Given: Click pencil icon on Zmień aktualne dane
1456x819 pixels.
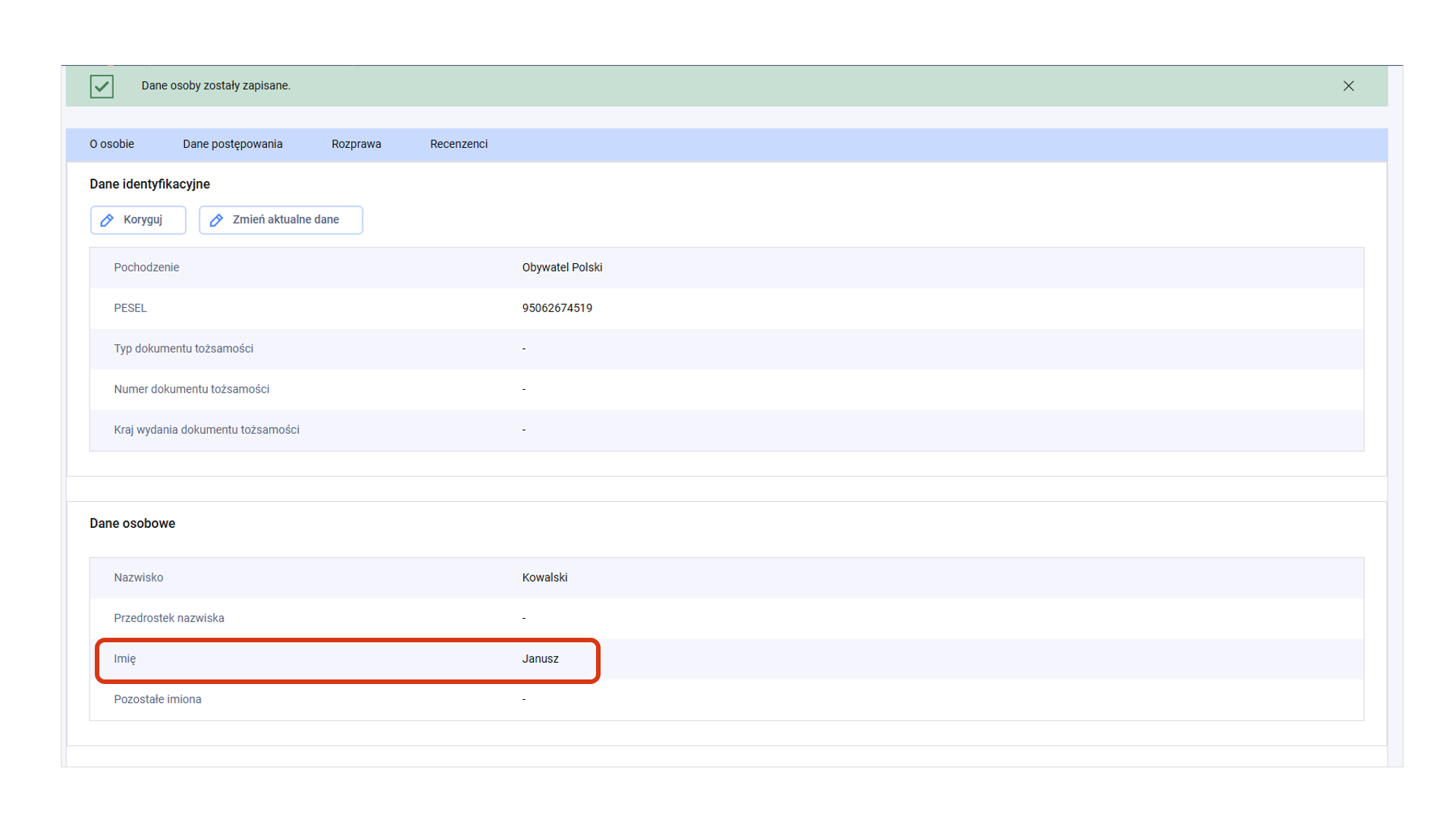Looking at the screenshot, I should pyautogui.click(x=217, y=220).
